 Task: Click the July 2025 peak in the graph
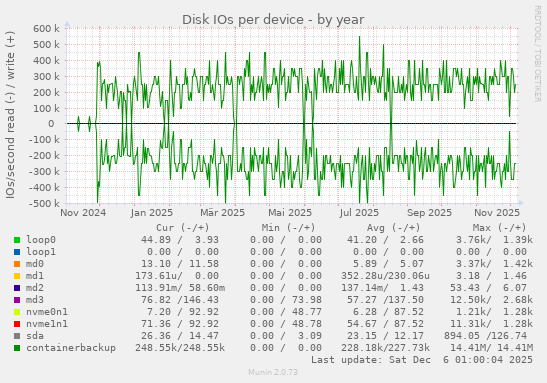360,37
